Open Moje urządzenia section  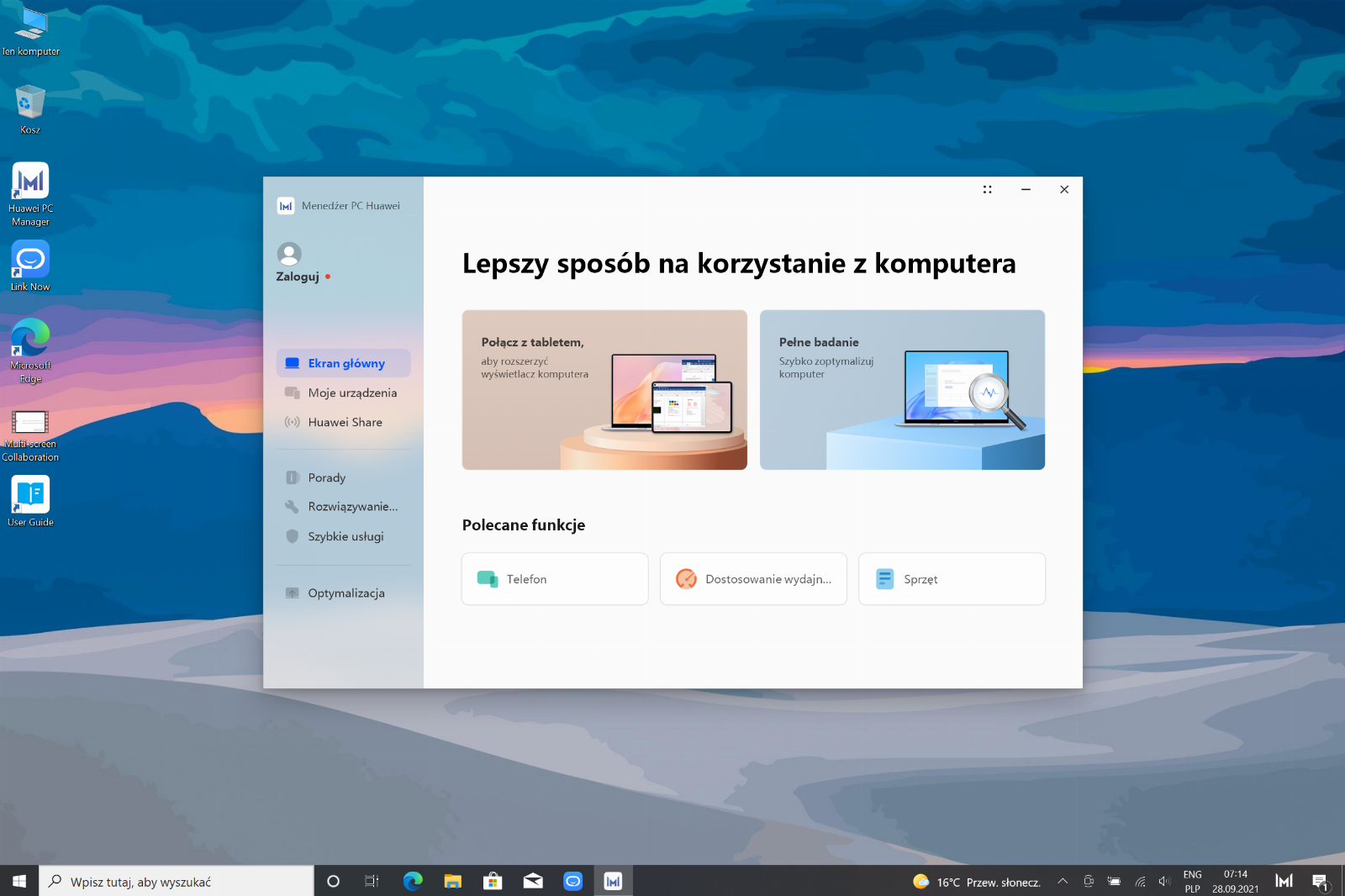tap(343, 393)
